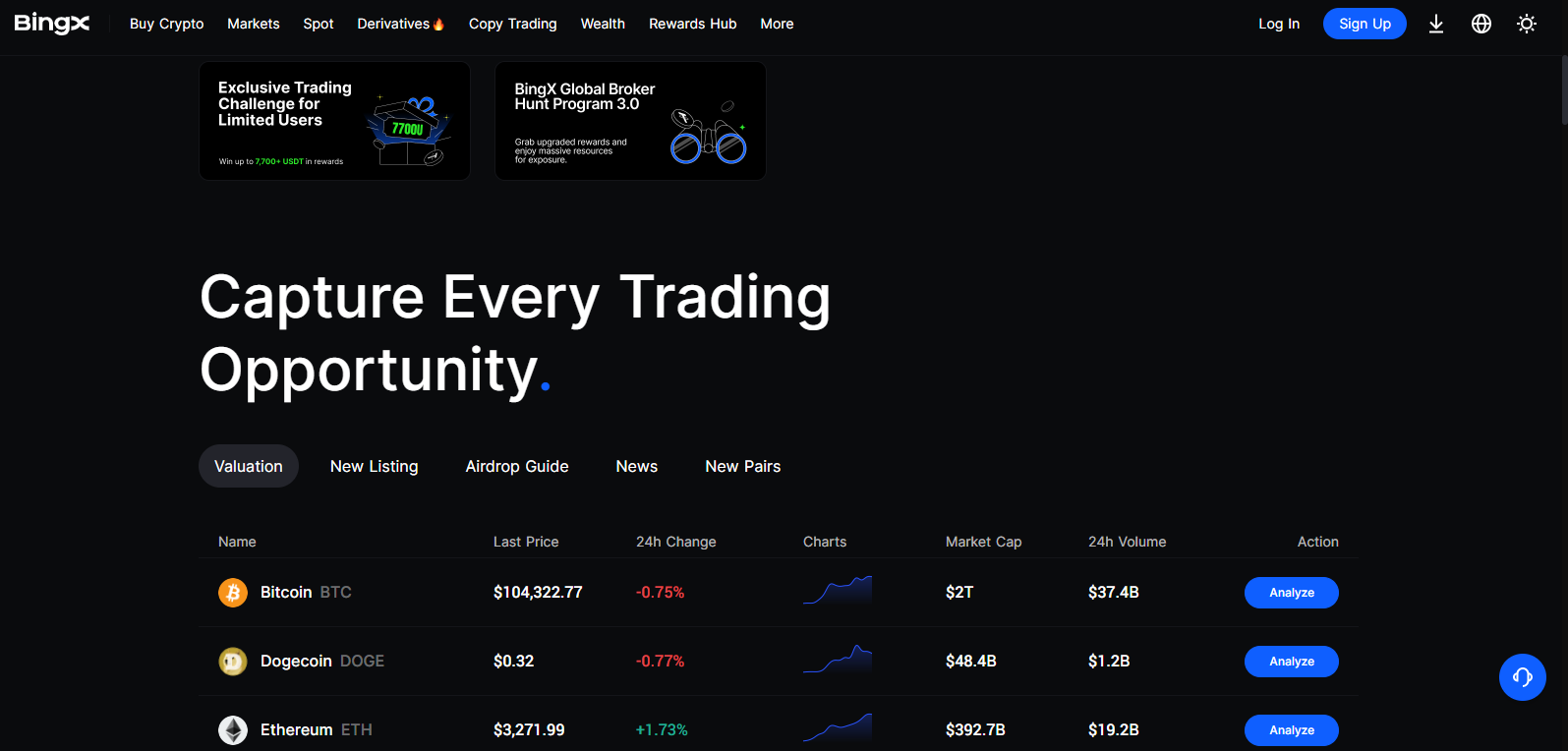Switch to the New Pairs tab

pos(743,466)
